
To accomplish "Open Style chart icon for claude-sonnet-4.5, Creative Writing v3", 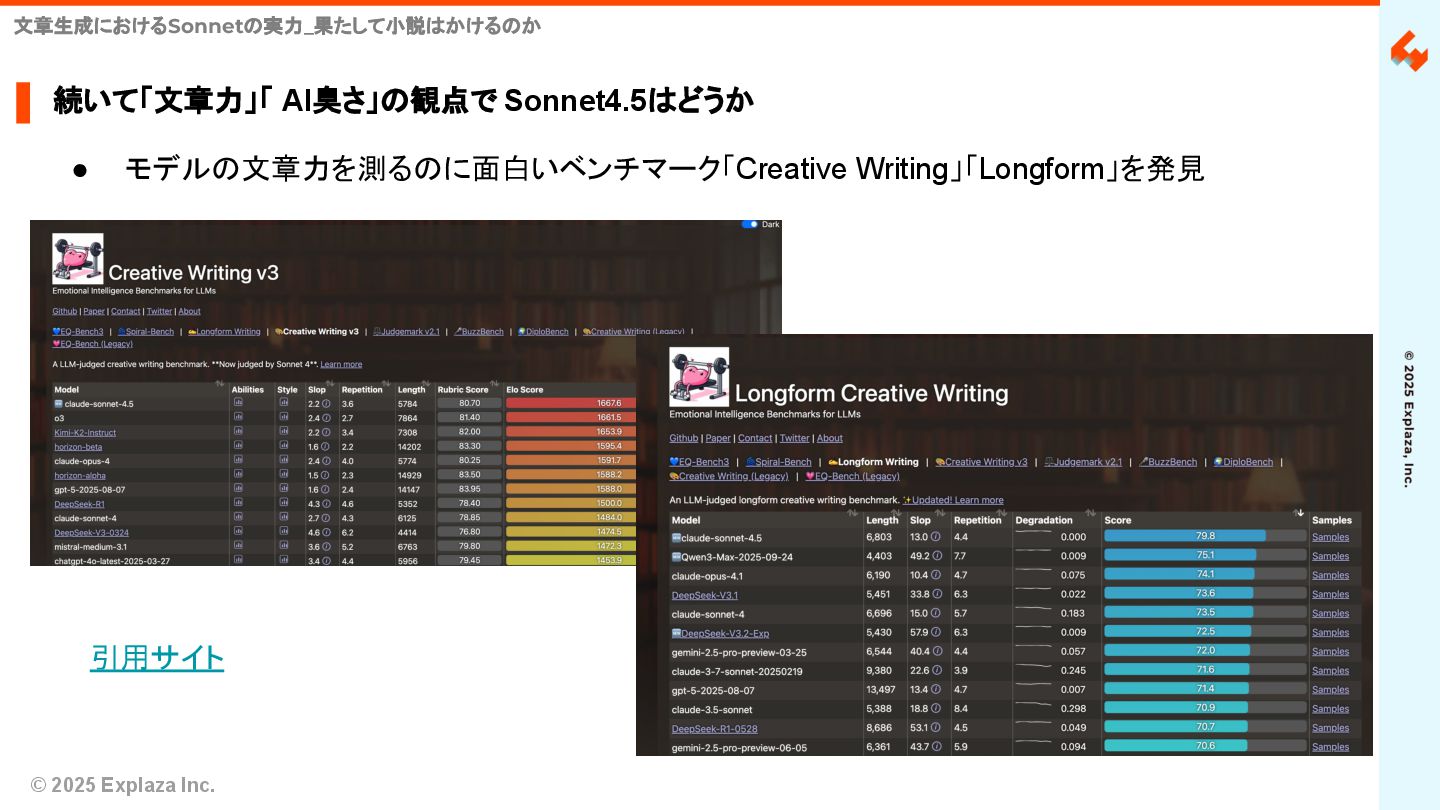I will pos(284,403).
